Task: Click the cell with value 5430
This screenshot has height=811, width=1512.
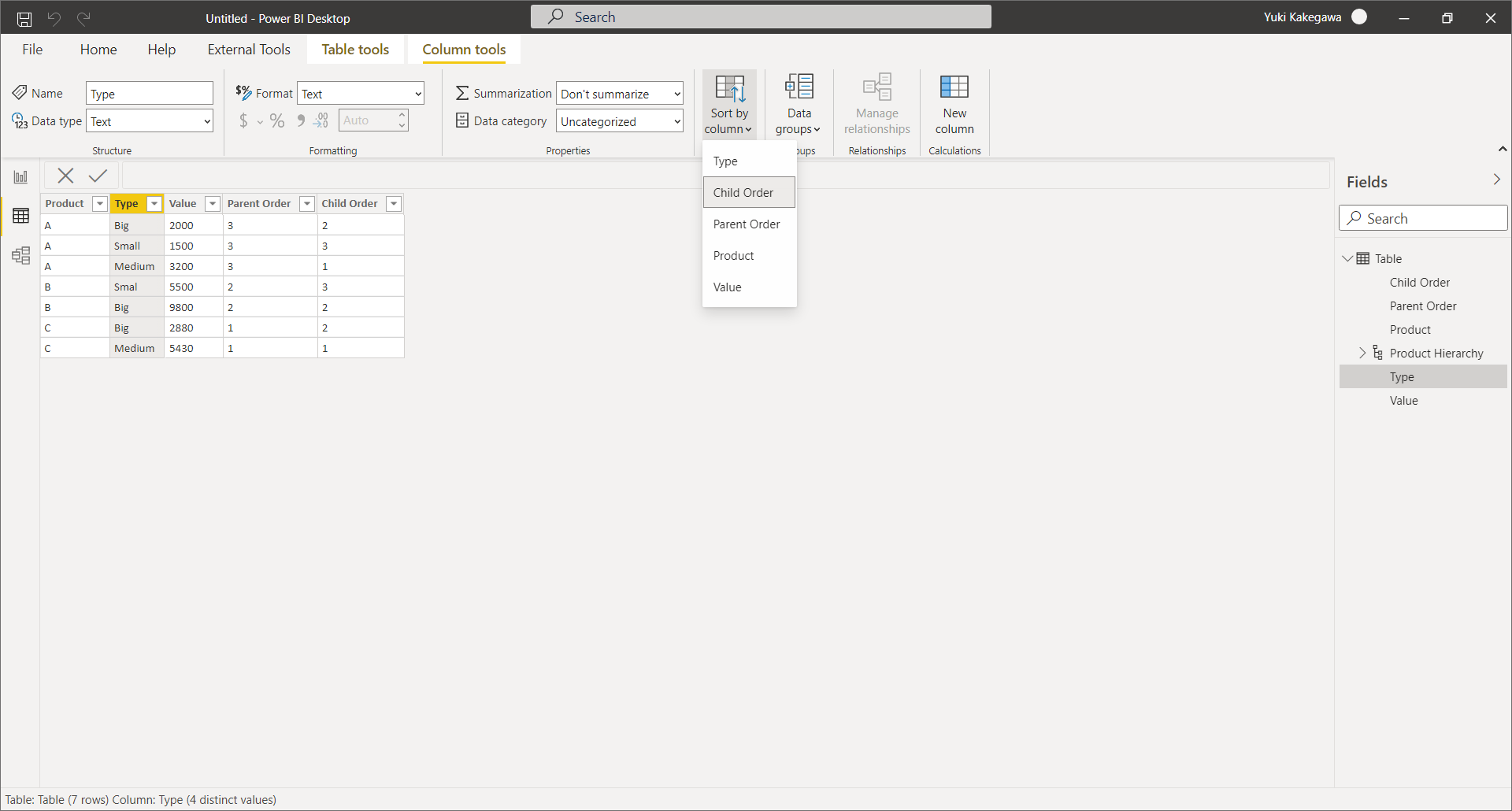Action: pyautogui.click(x=193, y=349)
